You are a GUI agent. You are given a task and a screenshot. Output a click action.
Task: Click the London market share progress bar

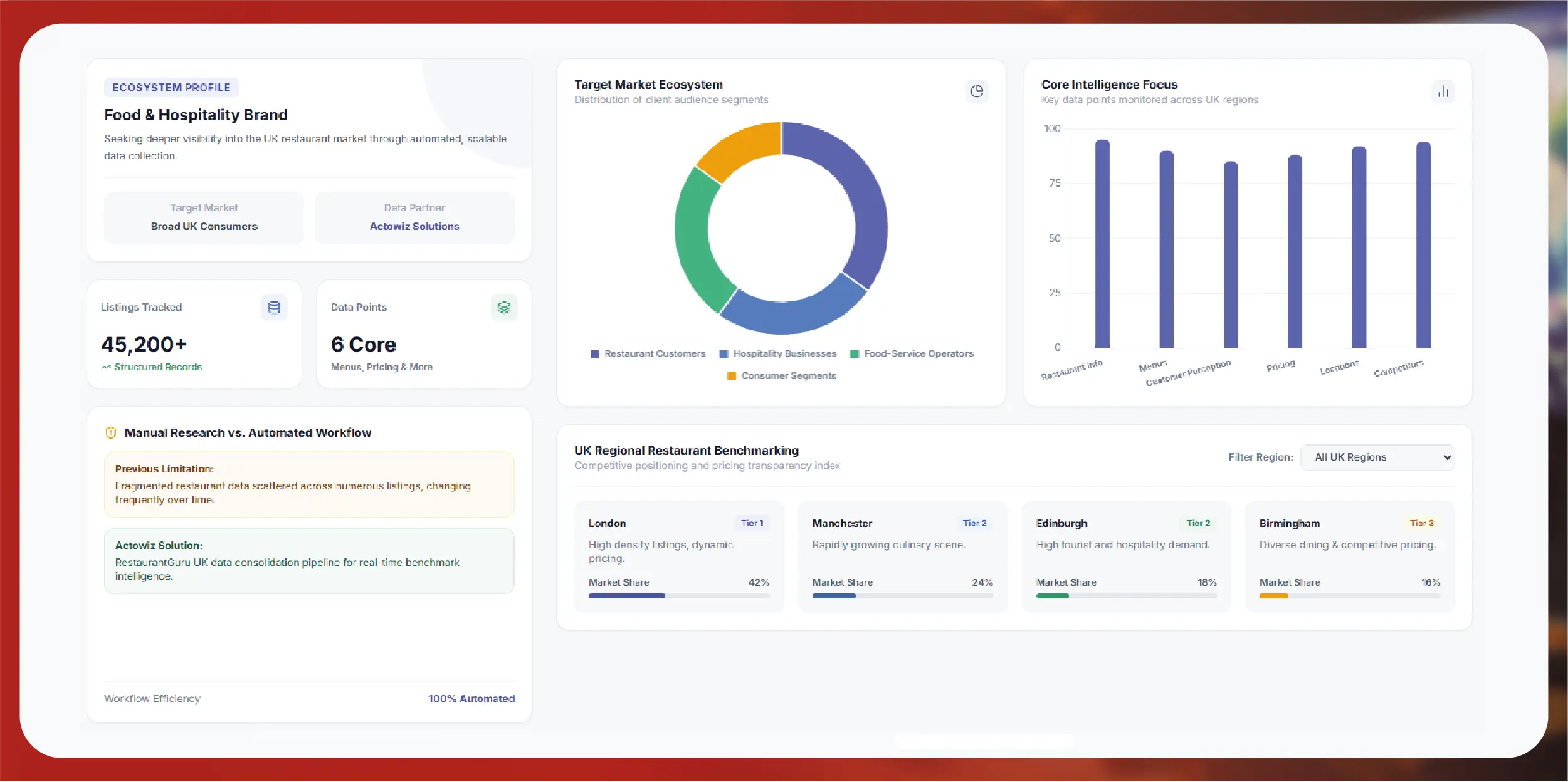679,596
